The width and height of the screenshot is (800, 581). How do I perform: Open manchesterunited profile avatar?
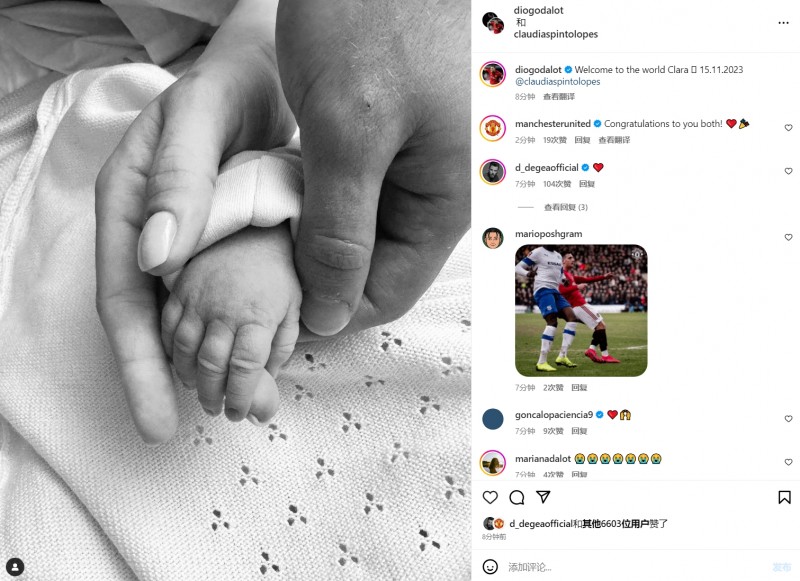point(492,128)
